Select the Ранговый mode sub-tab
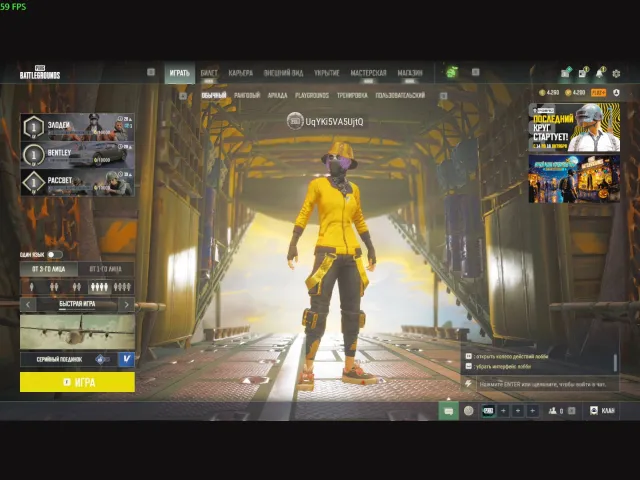 (x=247, y=96)
